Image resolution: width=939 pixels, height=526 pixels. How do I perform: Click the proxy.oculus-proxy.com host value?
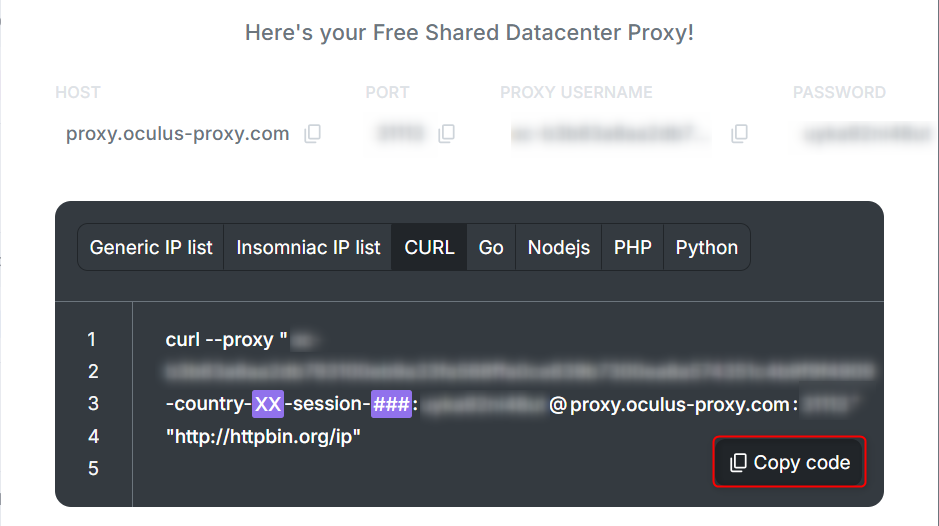coord(177,133)
